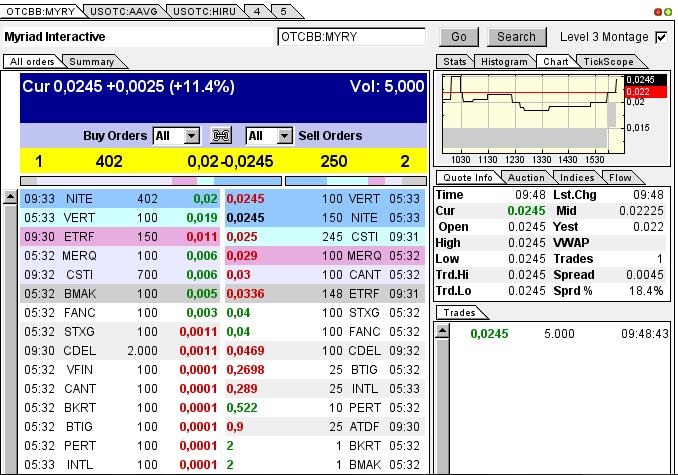Open the Buy Orders filter dropdown
The height and width of the screenshot is (475, 678).
(192, 136)
